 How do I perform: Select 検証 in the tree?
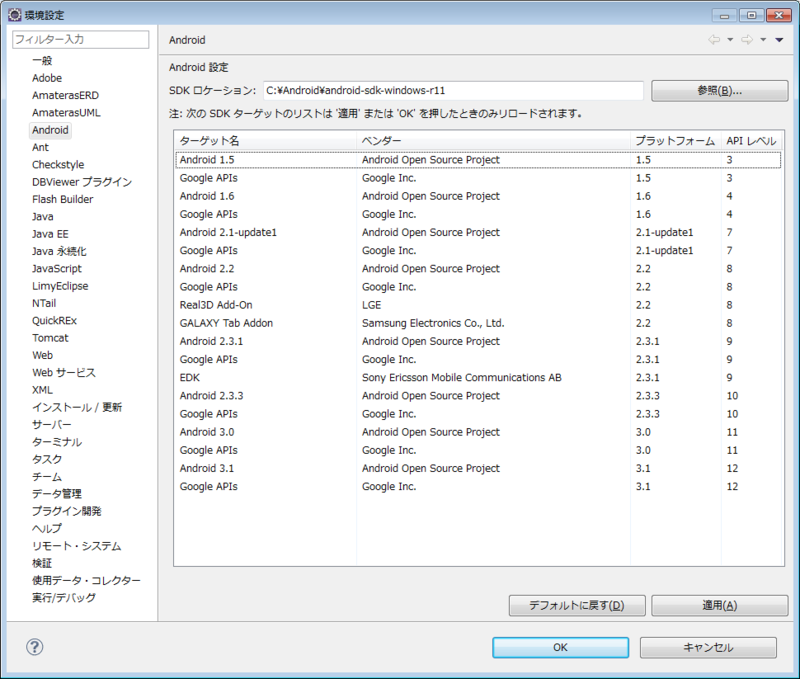pyautogui.click(x=42, y=564)
